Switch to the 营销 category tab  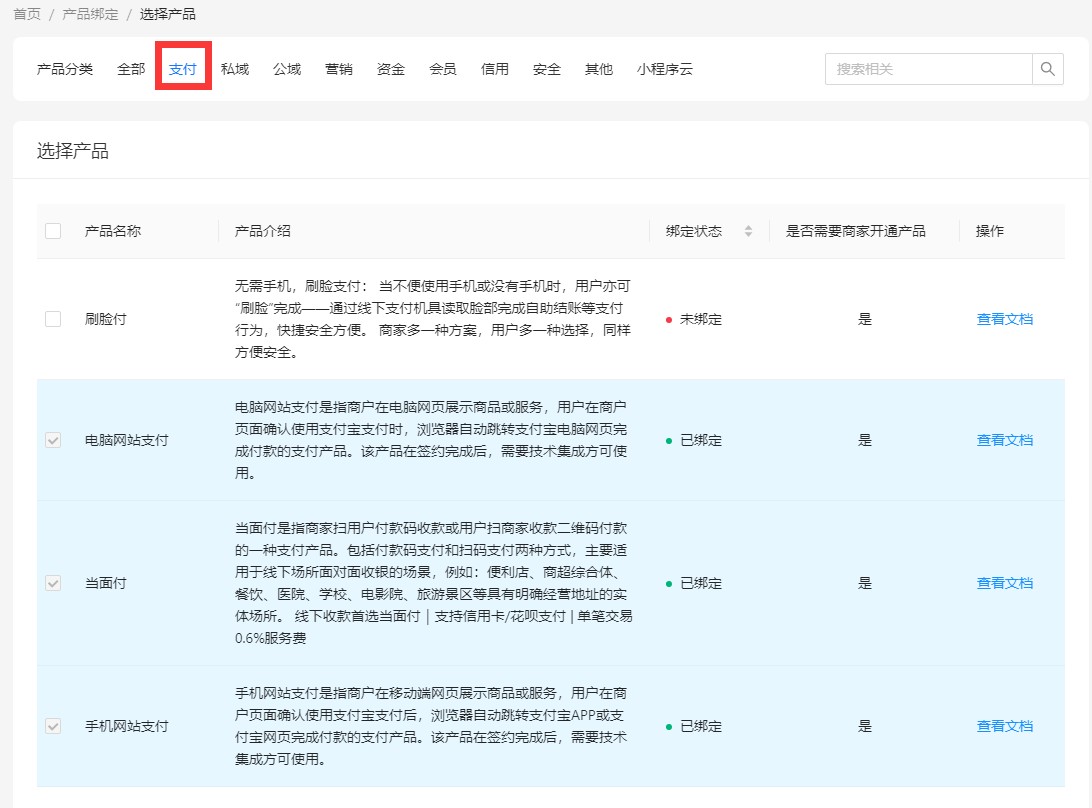pyautogui.click(x=339, y=69)
